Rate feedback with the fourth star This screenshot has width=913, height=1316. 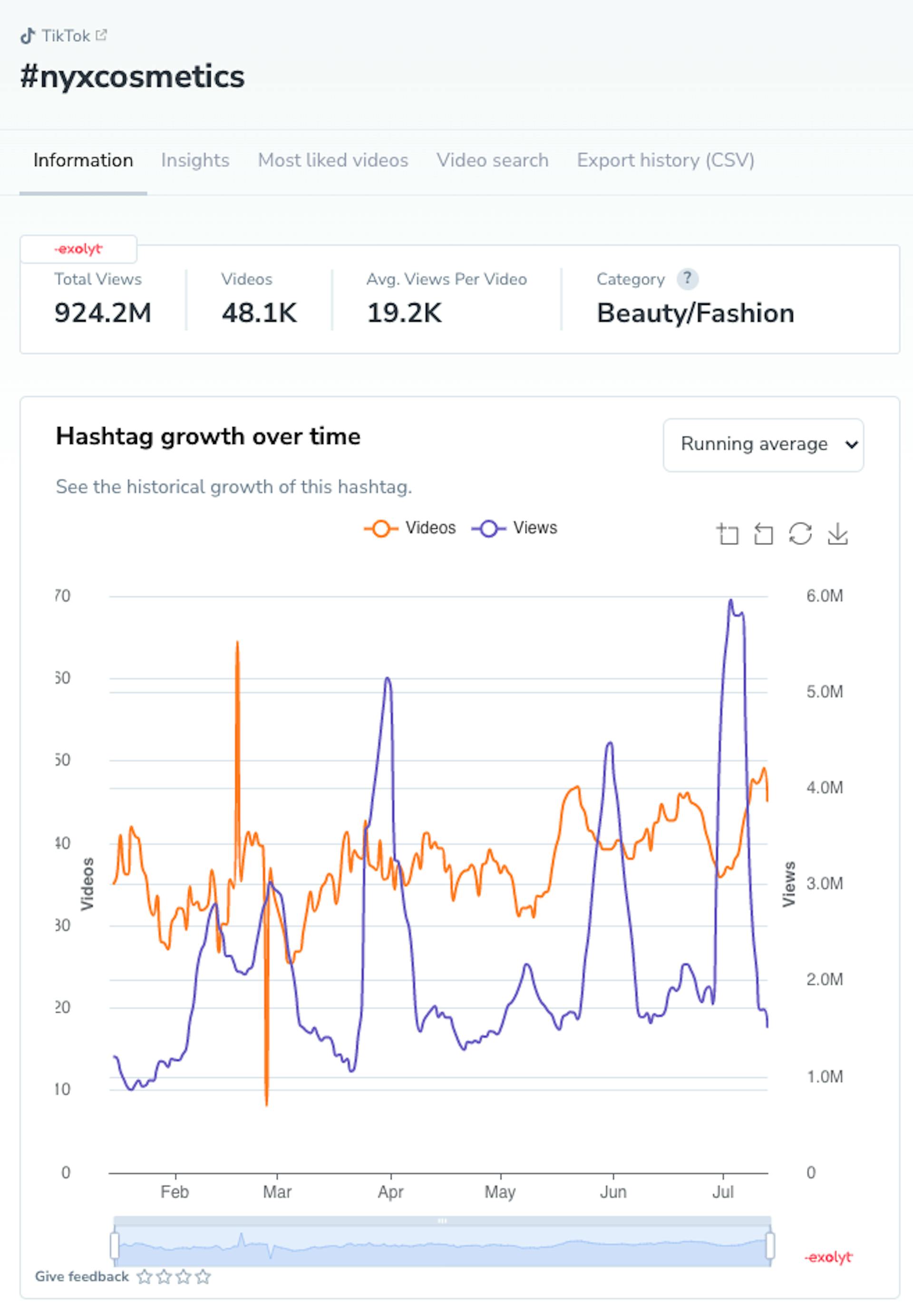[203, 1277]
